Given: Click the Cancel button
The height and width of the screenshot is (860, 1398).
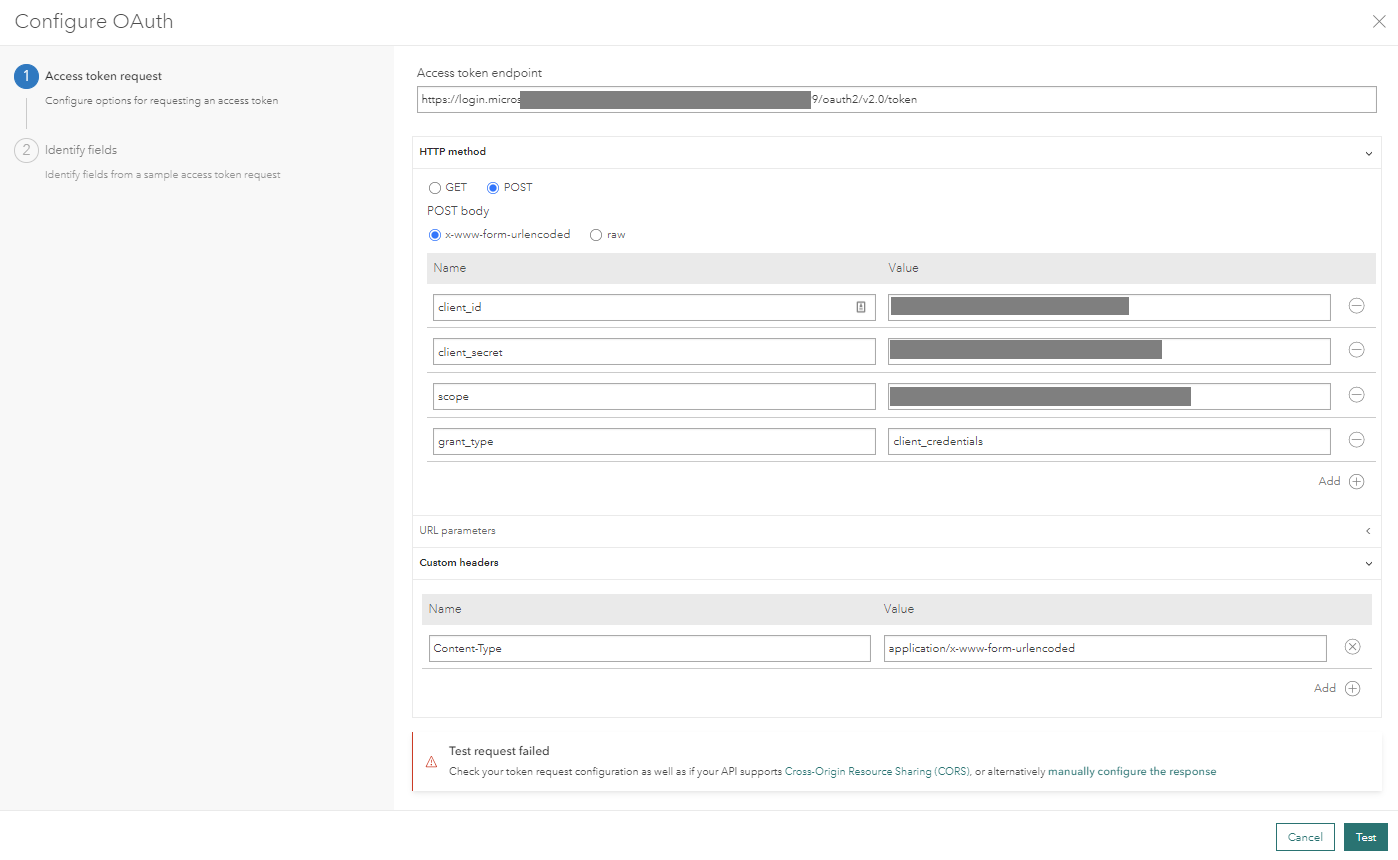Looking at the screenshot, I should [1305, 837].
